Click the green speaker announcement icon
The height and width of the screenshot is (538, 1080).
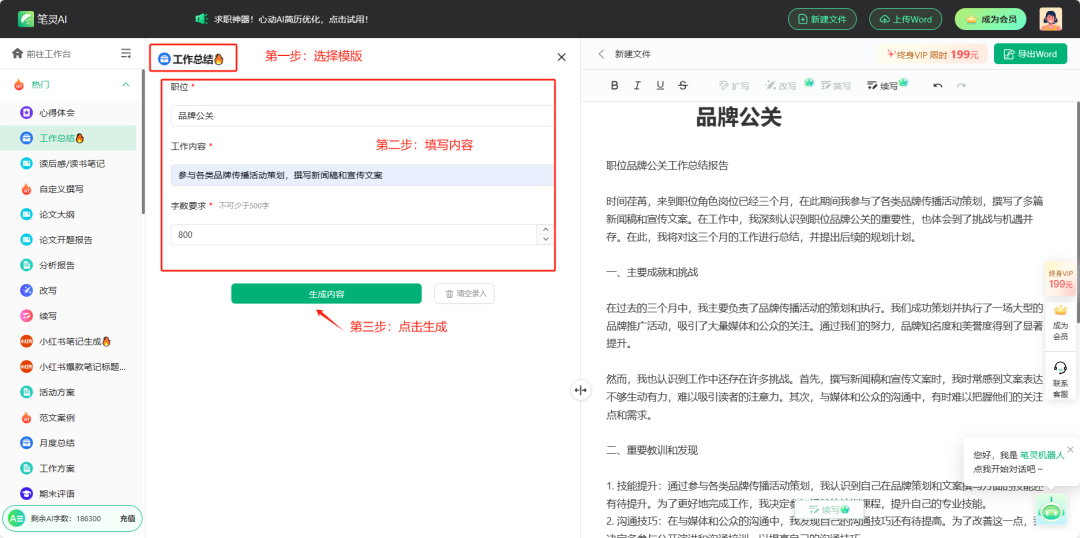coord(201,19)
